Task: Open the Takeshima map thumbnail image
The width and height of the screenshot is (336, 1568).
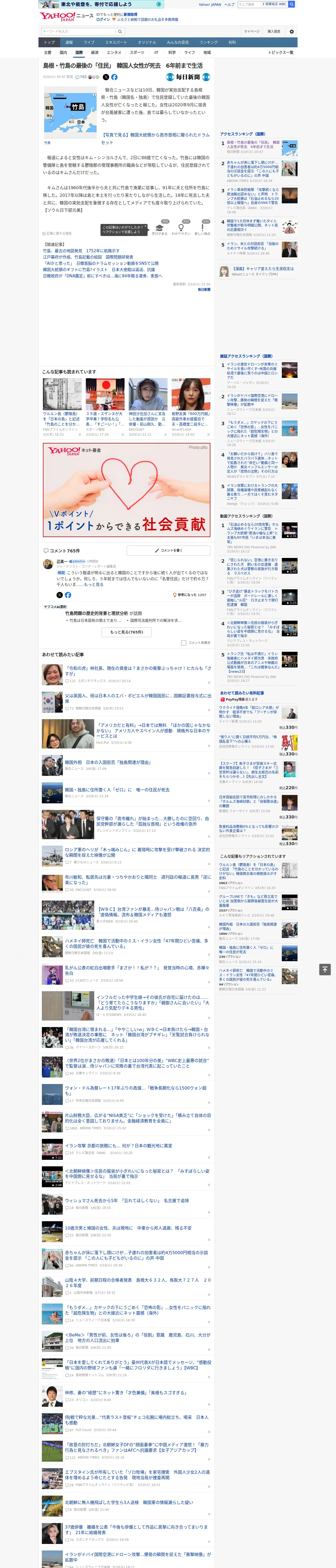Action: (70, 112)
